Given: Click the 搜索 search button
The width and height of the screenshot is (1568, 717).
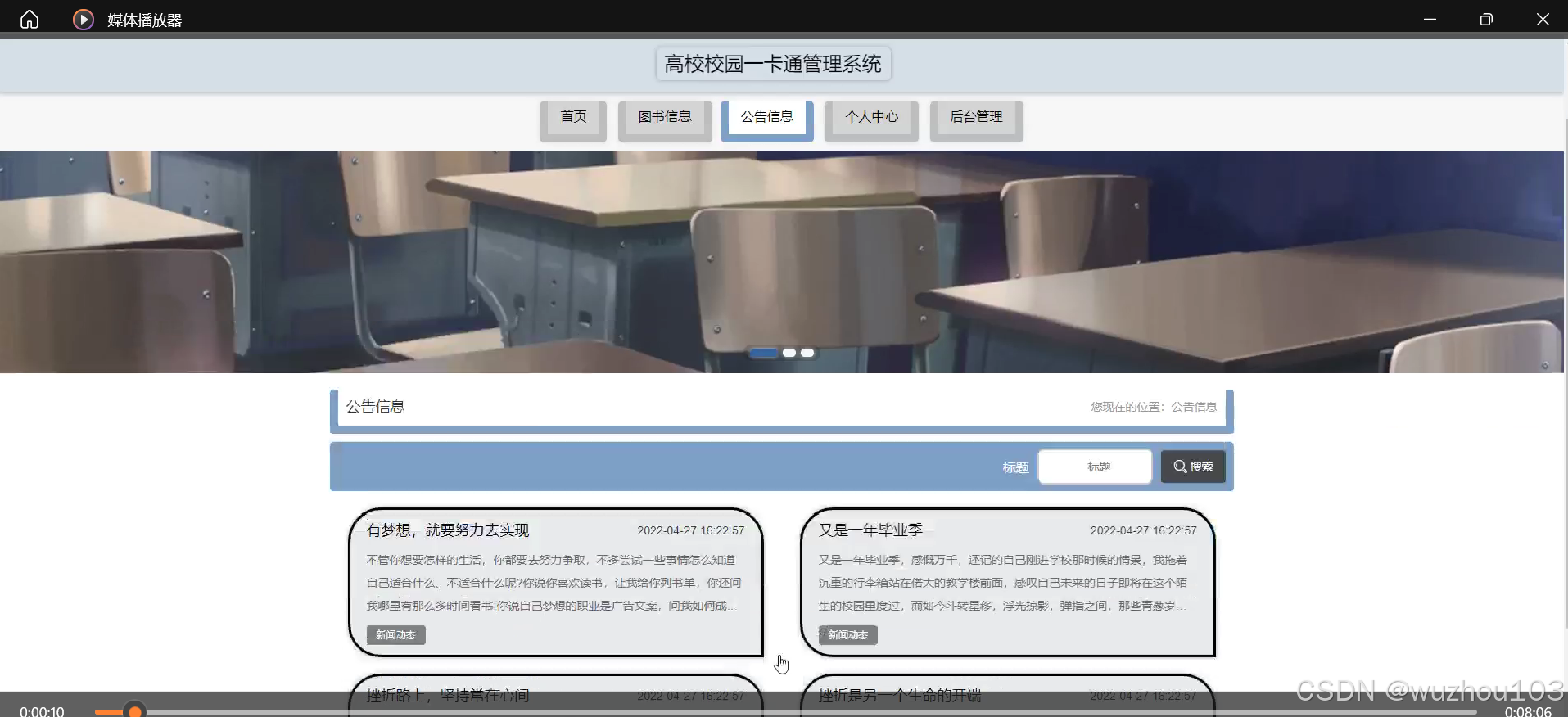Looking at the screenshot, I should [1193, 467].
